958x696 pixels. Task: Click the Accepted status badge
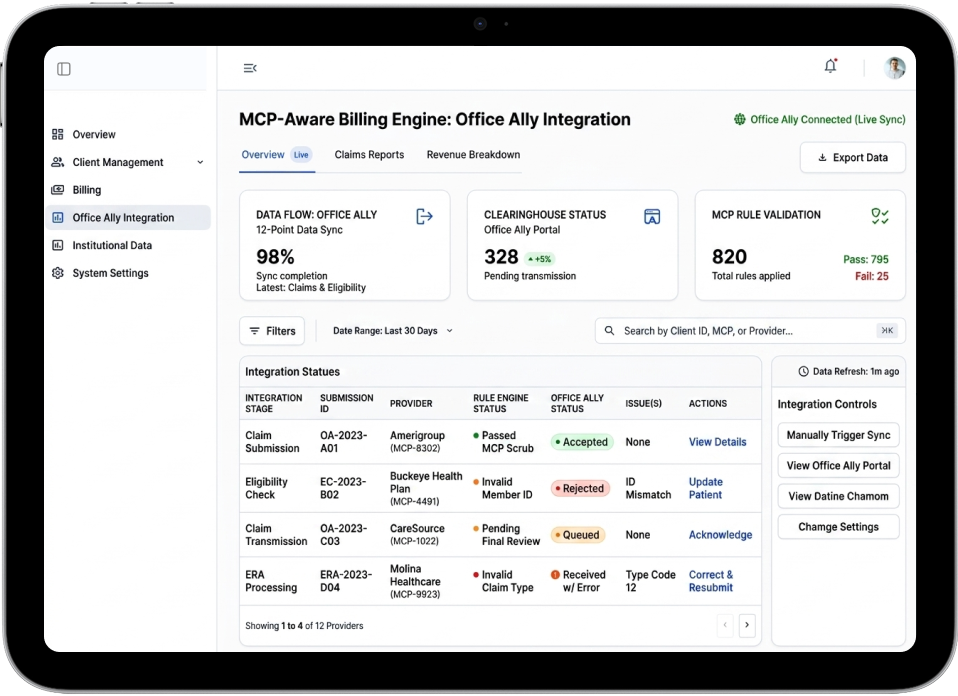580,442
